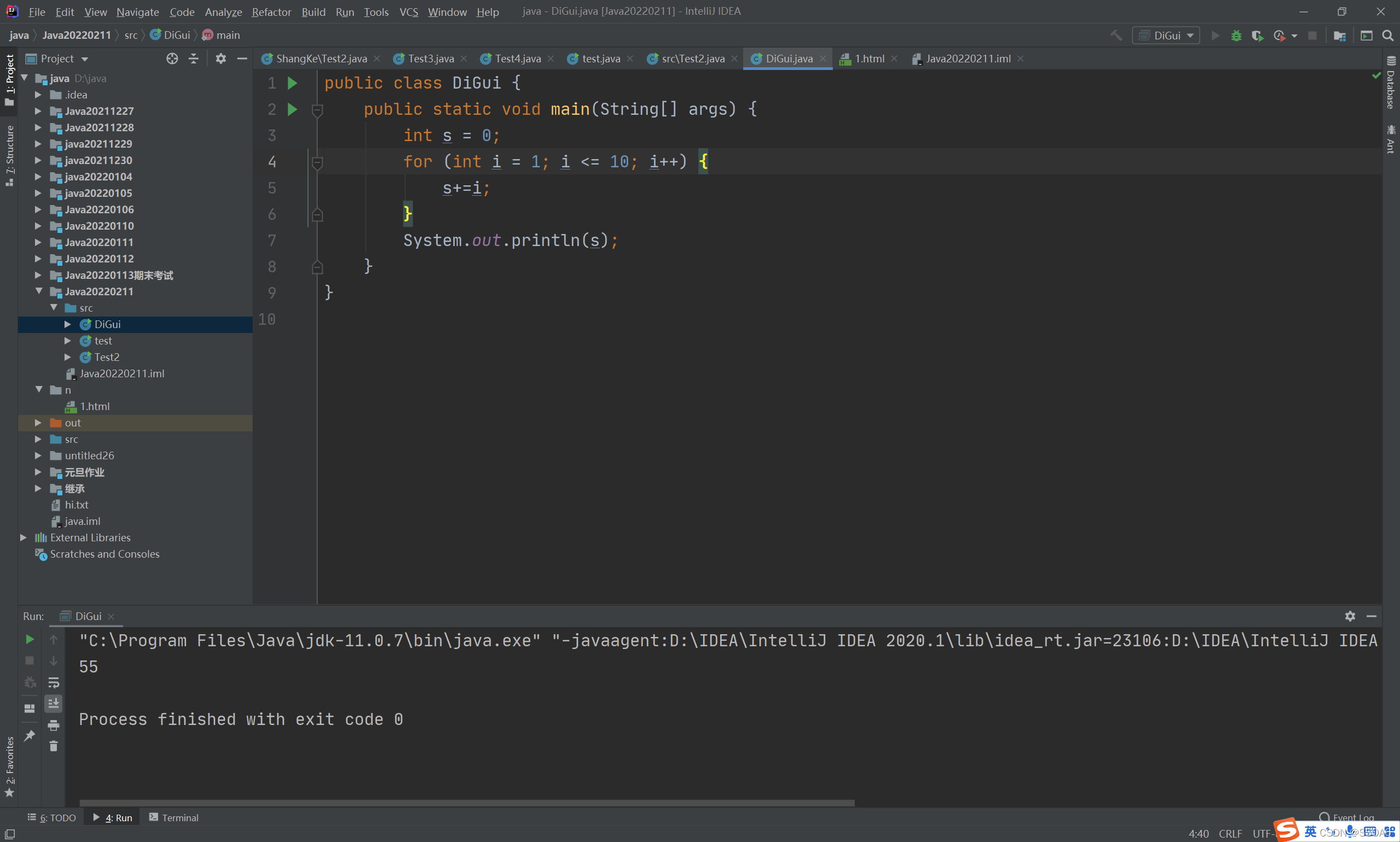Click tool window quick access icon
The width and height of the screenshot is (1400, 842).
pyautogui.click(x=10, y=834)
